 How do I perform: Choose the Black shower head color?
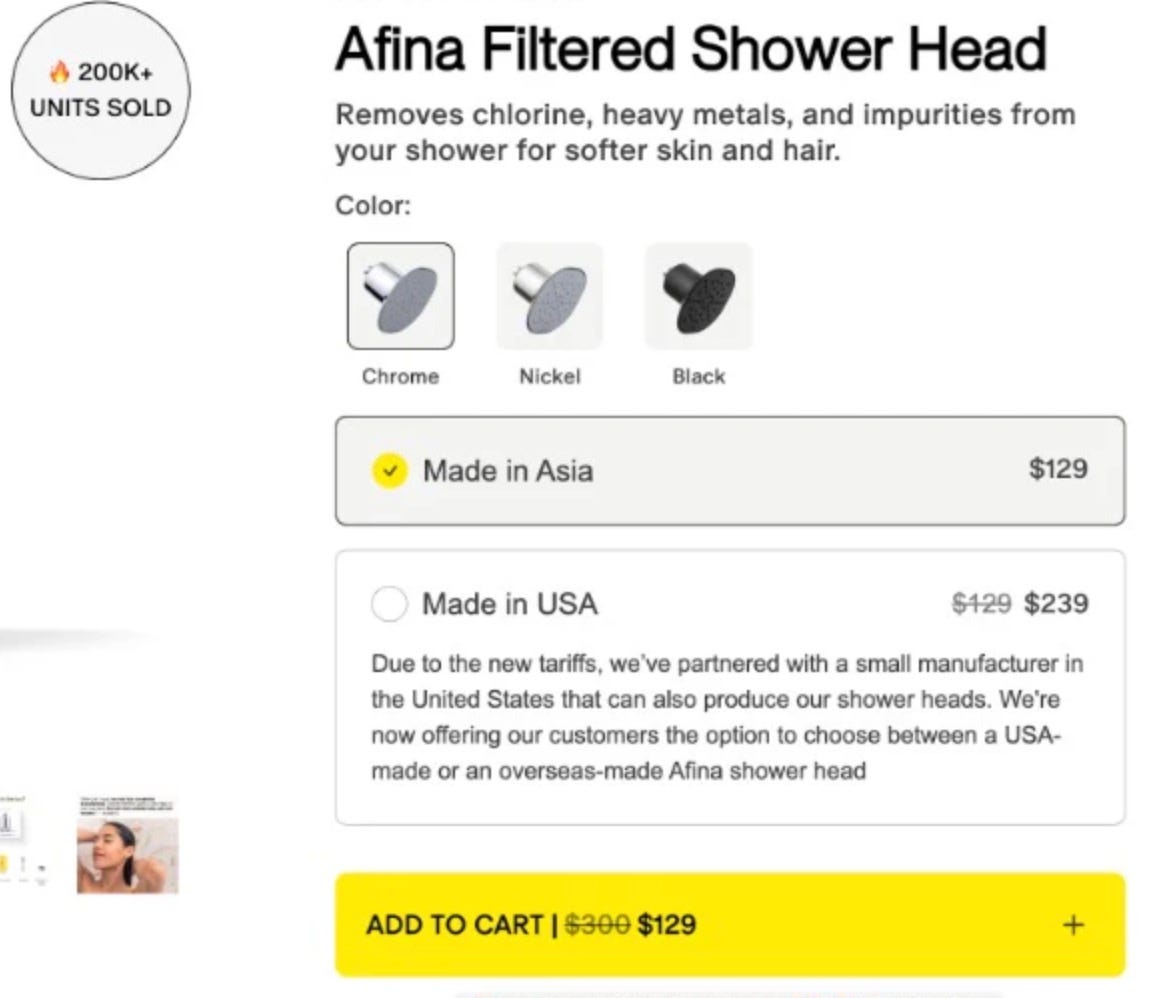pos(699,296)
